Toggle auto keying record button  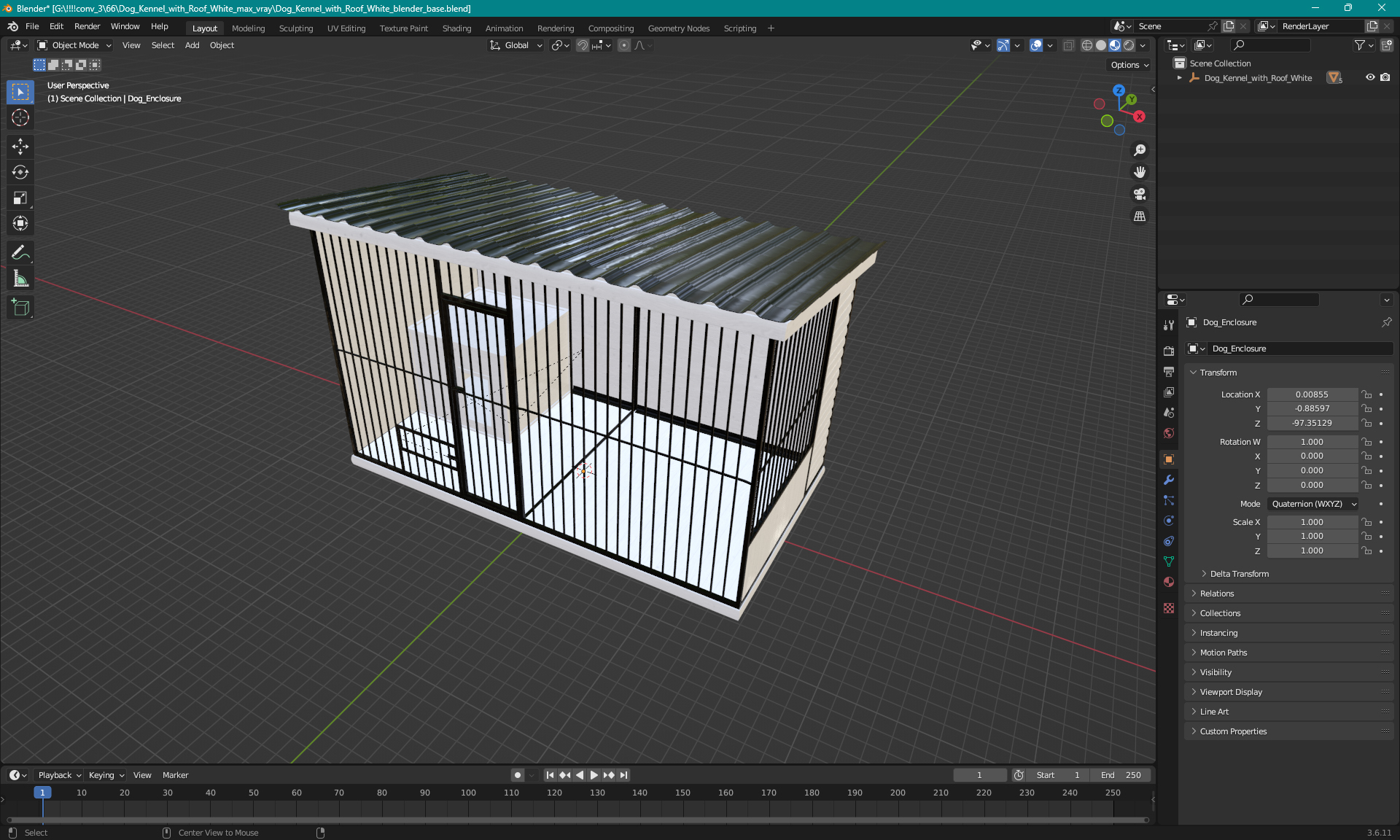pos(517,775)
